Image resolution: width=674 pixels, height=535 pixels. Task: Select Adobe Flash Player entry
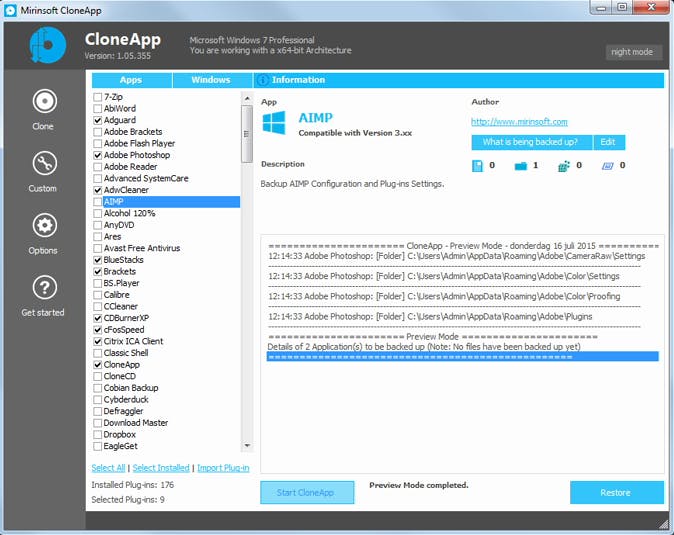tap(139, 144)
